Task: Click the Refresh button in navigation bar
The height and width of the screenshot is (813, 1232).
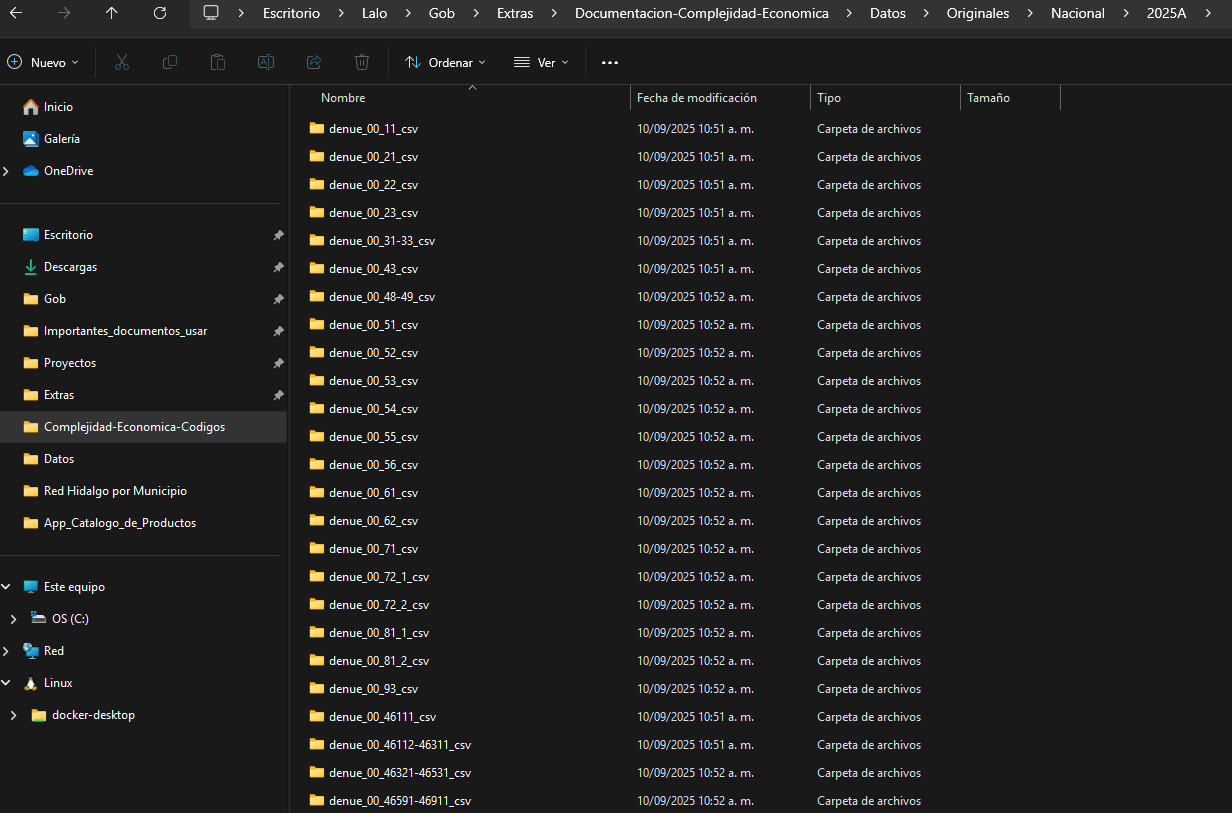Action: (x=160, y=13)
